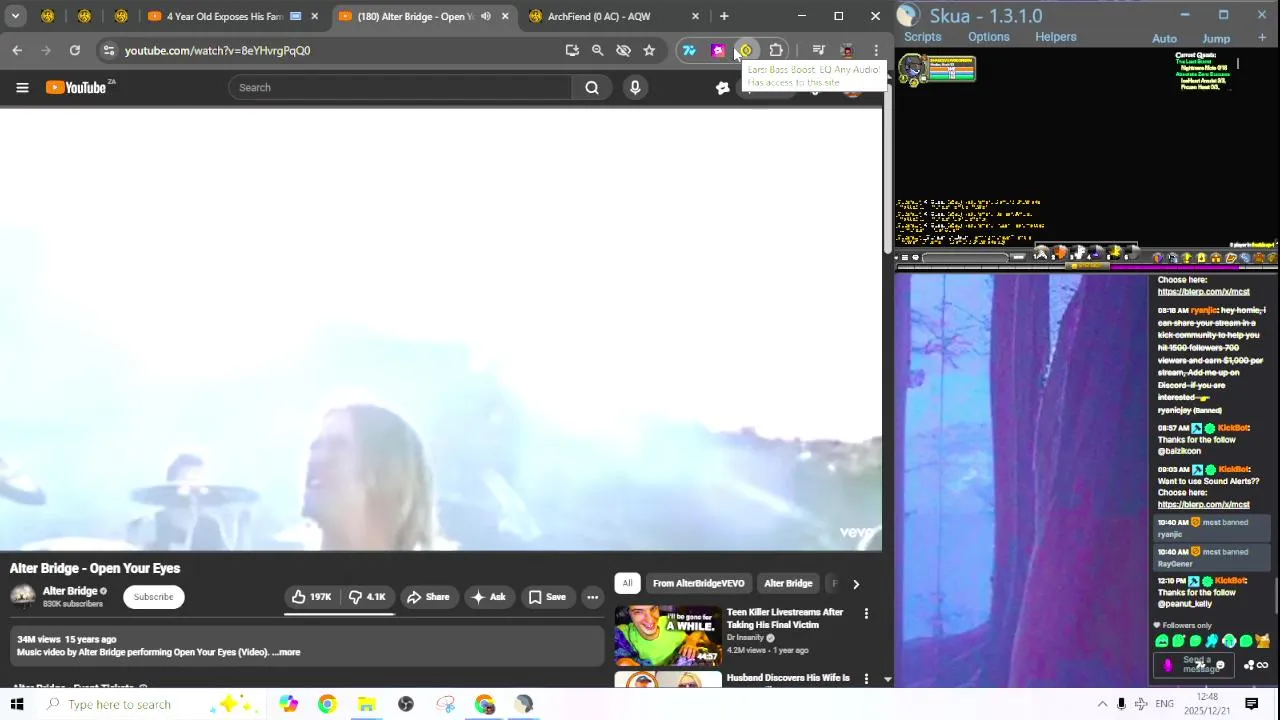Go back in Chrome browser
This screenshot has height=720, width=1280.
click(17, 50)
